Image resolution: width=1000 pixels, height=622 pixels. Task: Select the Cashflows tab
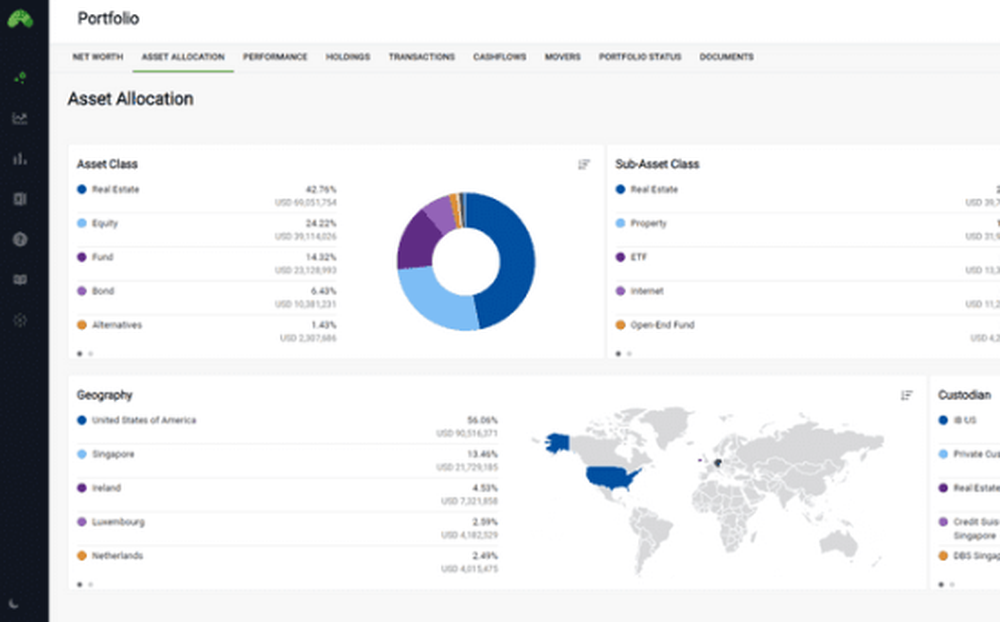[x=500, y=57]
